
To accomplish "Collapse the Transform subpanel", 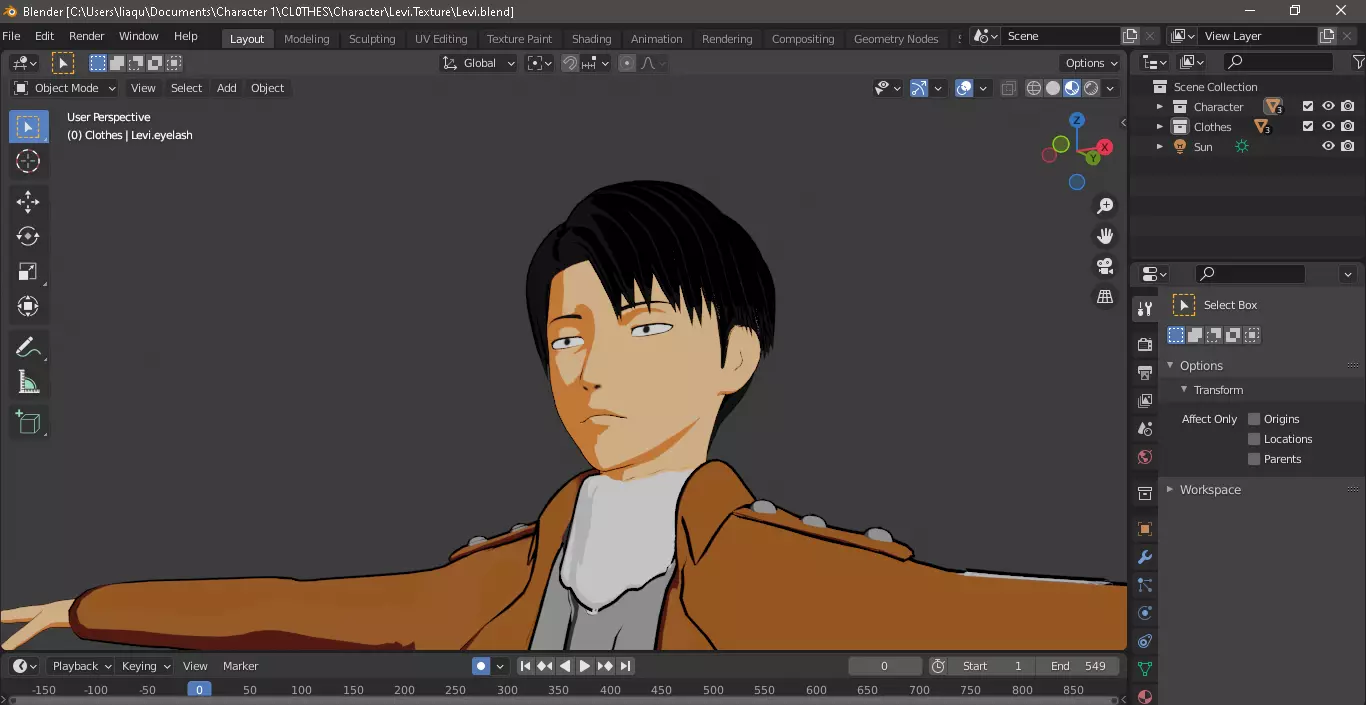I will (x=1184, y=390).
